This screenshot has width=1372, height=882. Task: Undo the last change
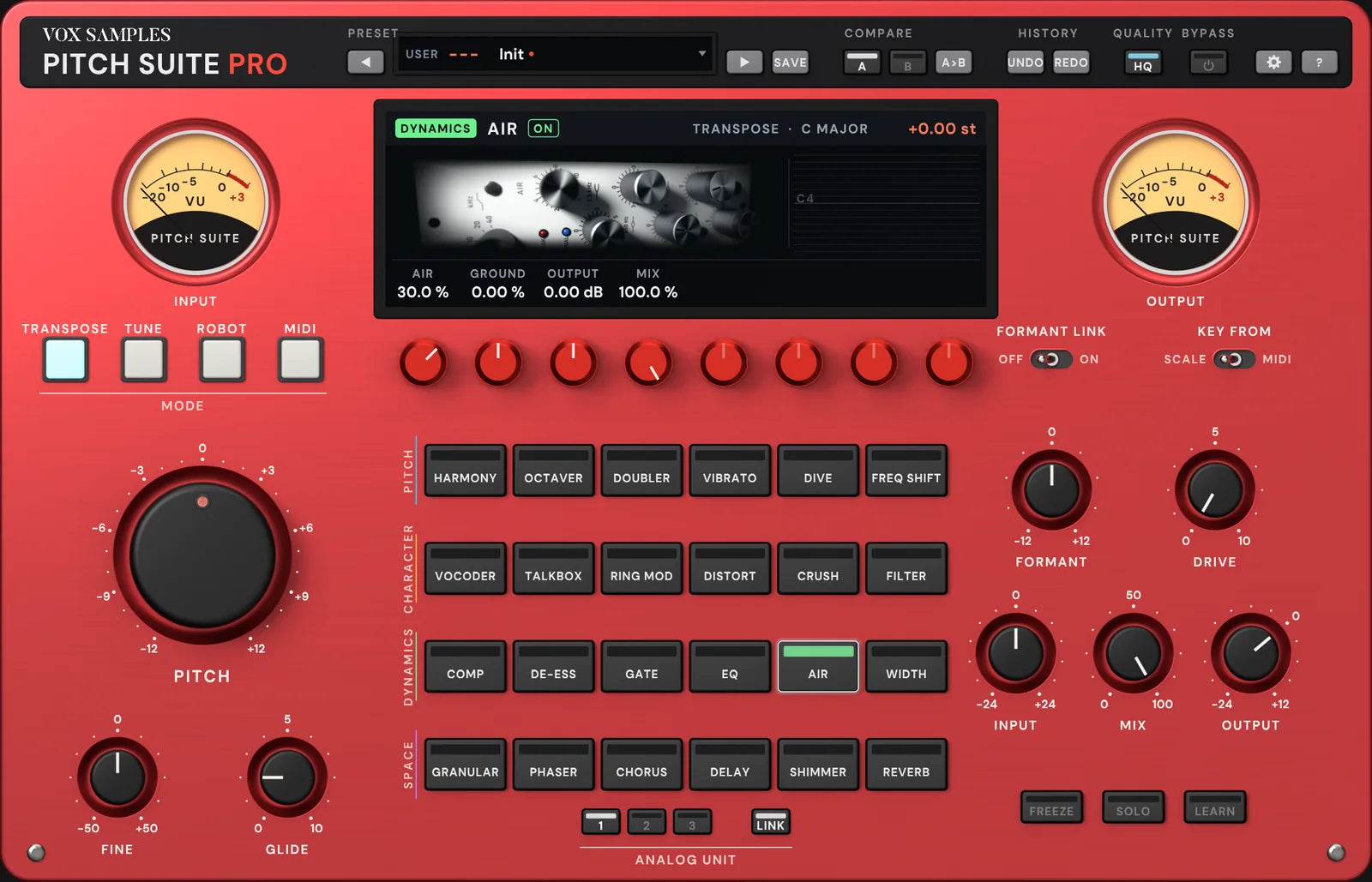1025,63
